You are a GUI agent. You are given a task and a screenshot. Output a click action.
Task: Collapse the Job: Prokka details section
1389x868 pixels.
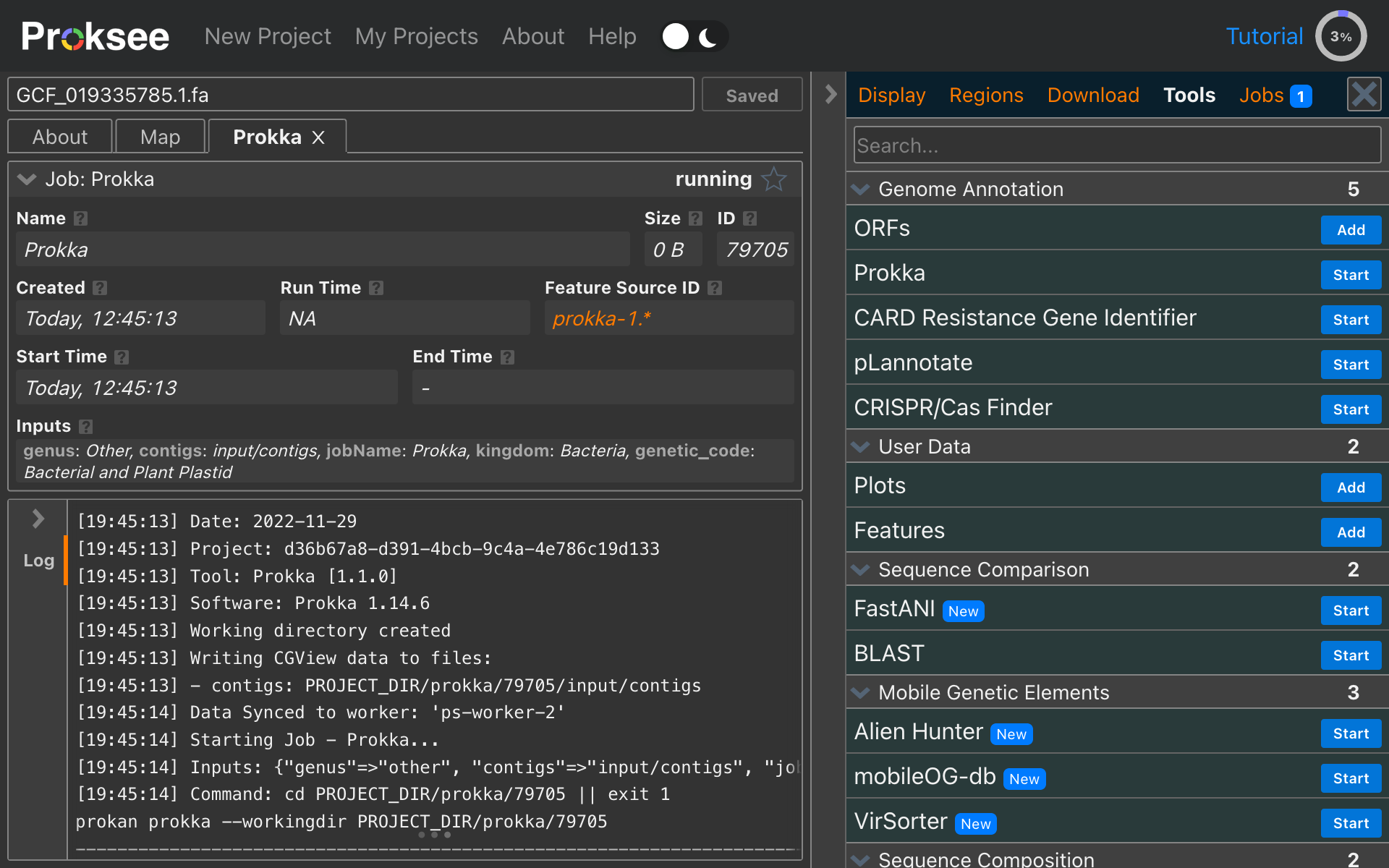coord(27,179)
